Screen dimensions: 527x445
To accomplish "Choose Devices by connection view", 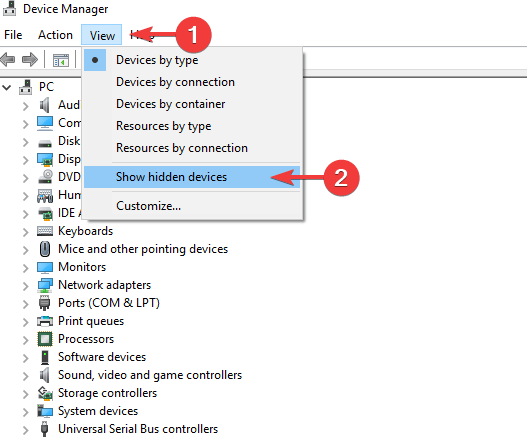I will pyautogui.click(x=175, y=82).
